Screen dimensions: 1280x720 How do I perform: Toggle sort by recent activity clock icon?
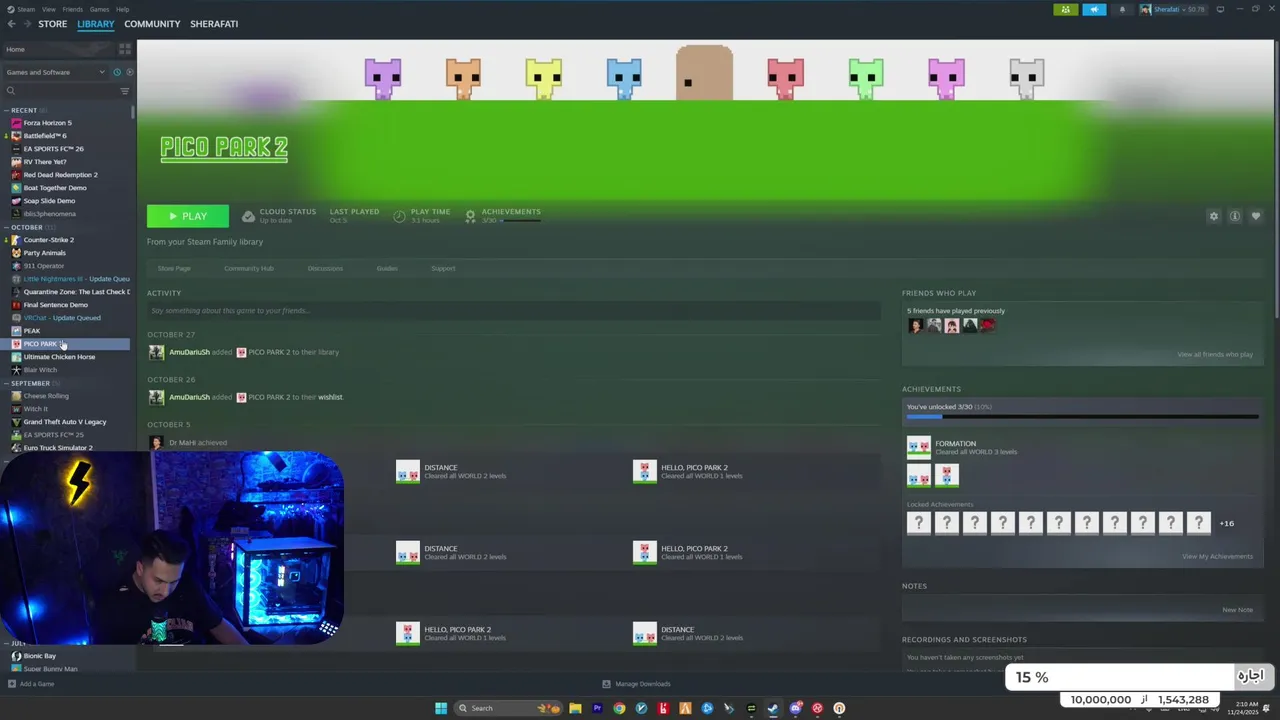(x=117, y=72)
